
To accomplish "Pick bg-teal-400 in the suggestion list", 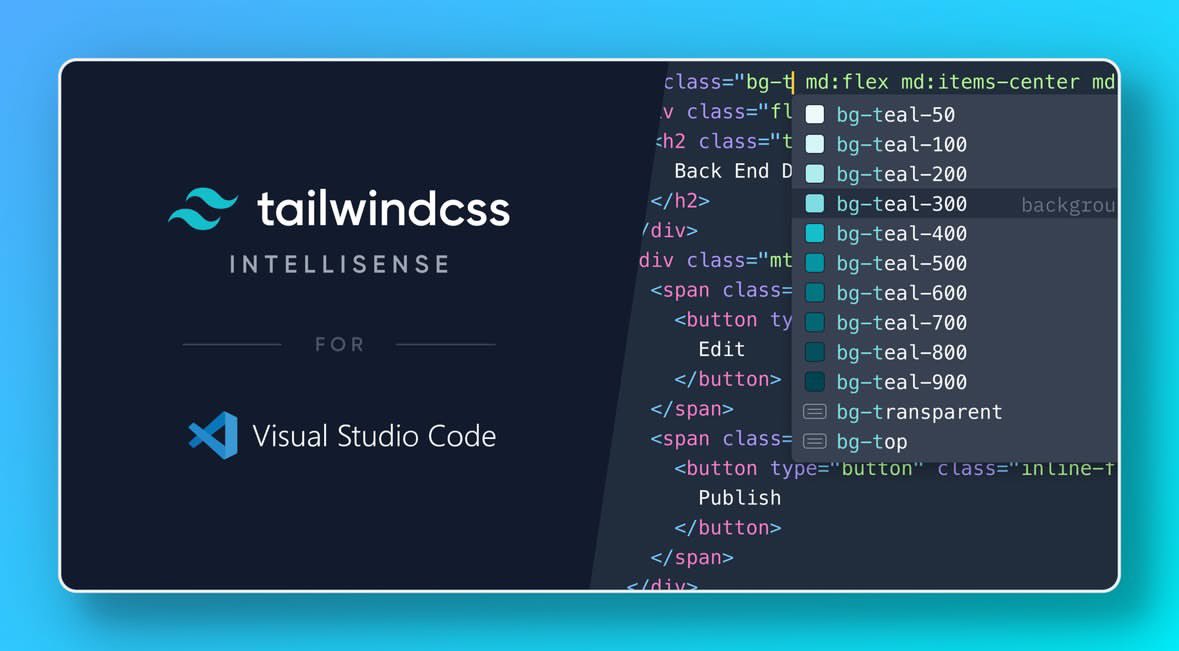I will [x=955, y=233].
